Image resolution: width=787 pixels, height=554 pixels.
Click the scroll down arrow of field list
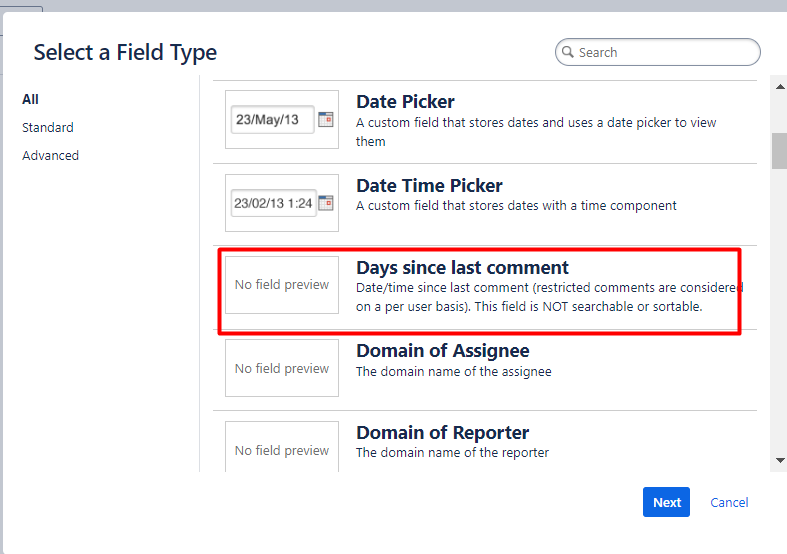(x=780, y=460)
